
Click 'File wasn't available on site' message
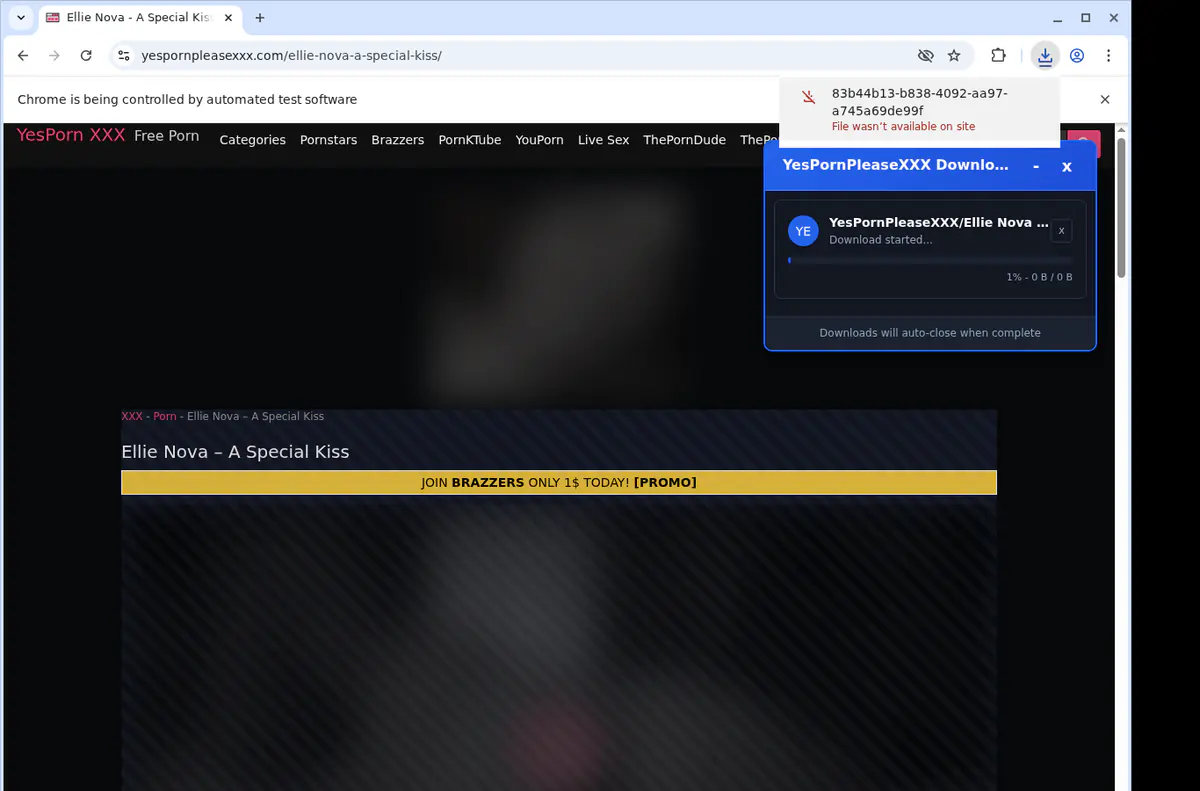coord(903,127)
